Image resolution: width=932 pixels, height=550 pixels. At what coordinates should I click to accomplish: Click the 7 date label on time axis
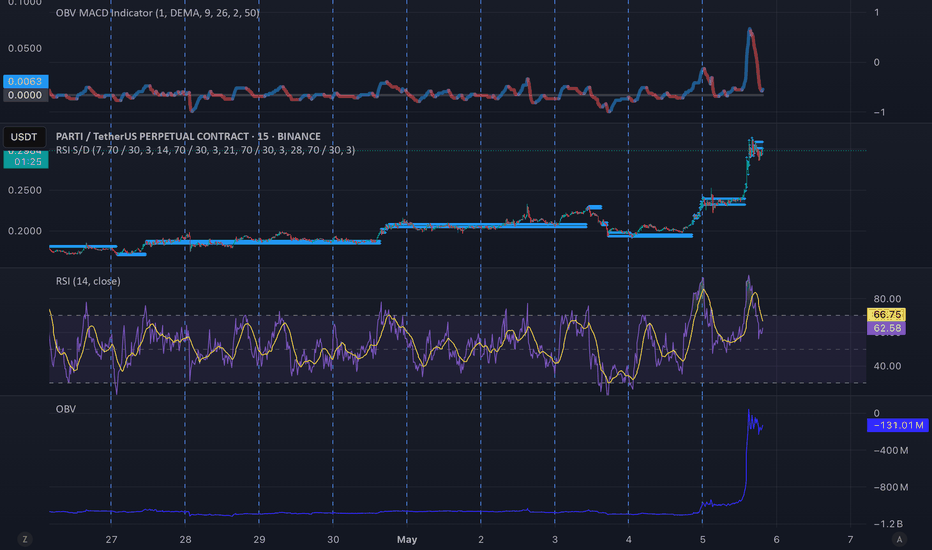850,539
